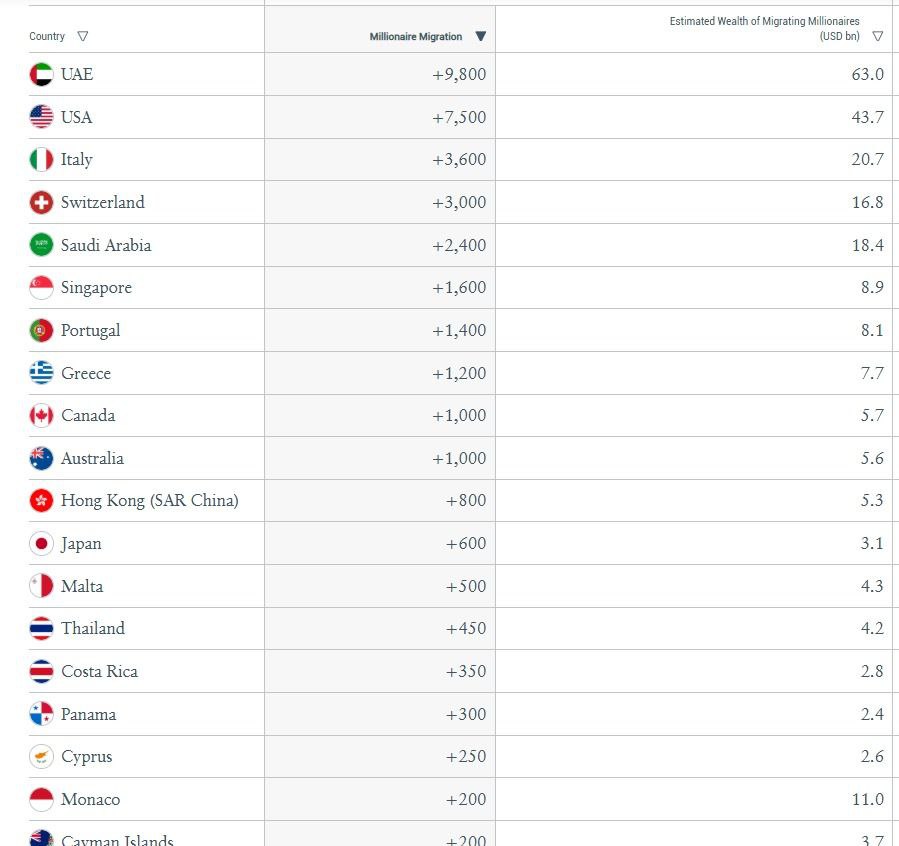Click the Saudi Arabia flag icon

(41, 245)
